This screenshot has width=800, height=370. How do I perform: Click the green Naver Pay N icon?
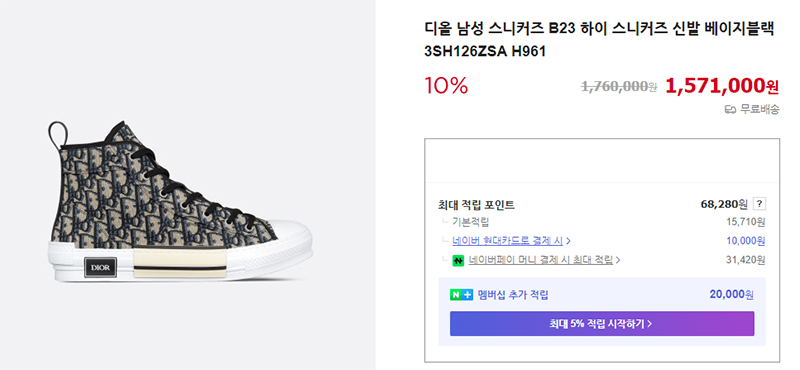click(x=458, y=260)
